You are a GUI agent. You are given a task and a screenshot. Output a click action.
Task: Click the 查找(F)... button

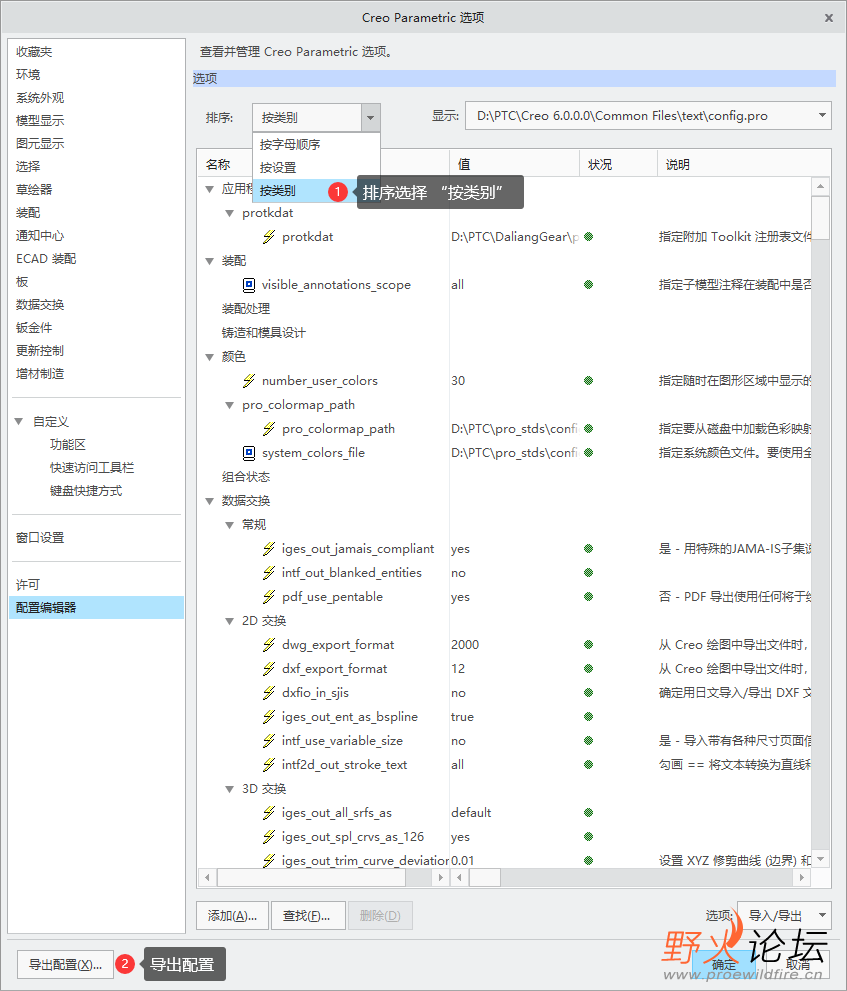click(x=307, y=915)
